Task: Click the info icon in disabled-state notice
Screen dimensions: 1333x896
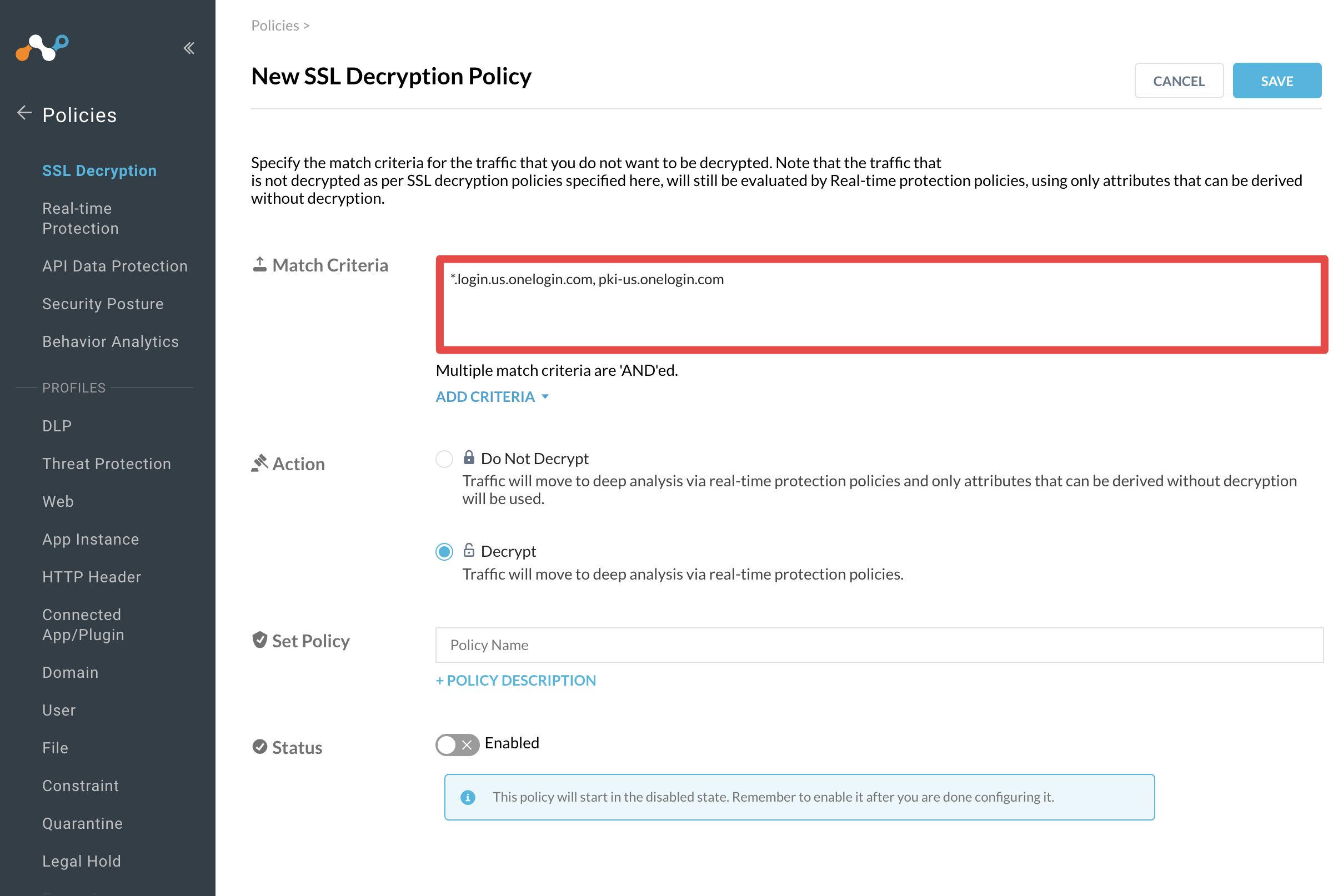Action: point(468,797)
